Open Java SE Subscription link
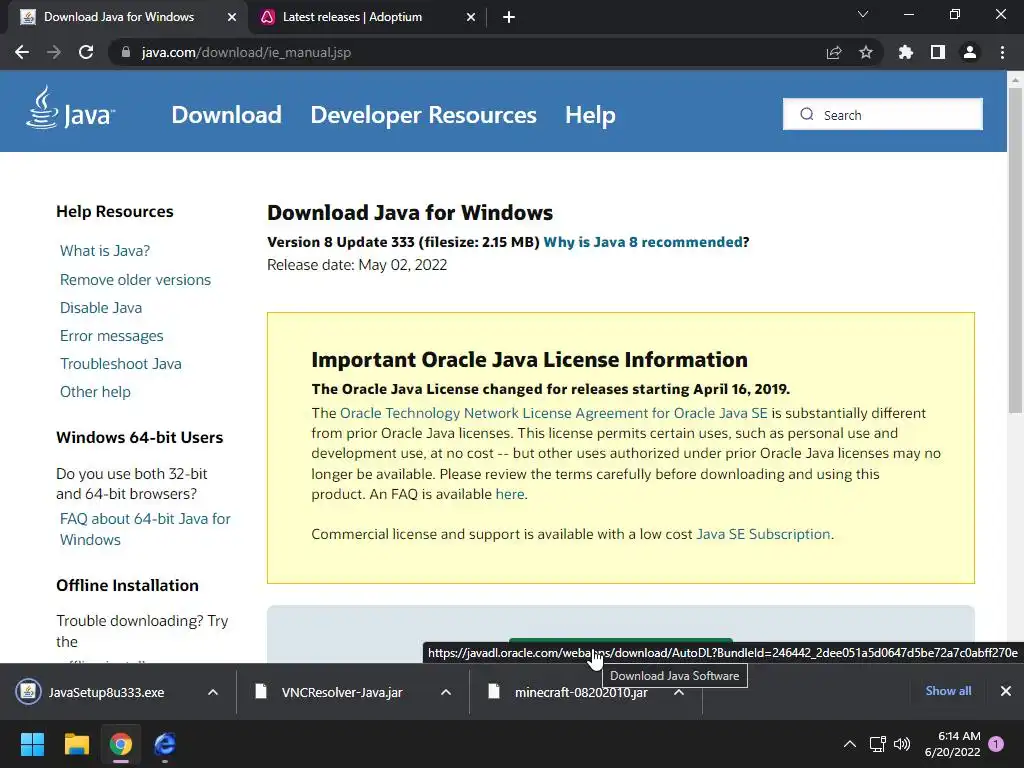1024x768 pixels. 763,534
